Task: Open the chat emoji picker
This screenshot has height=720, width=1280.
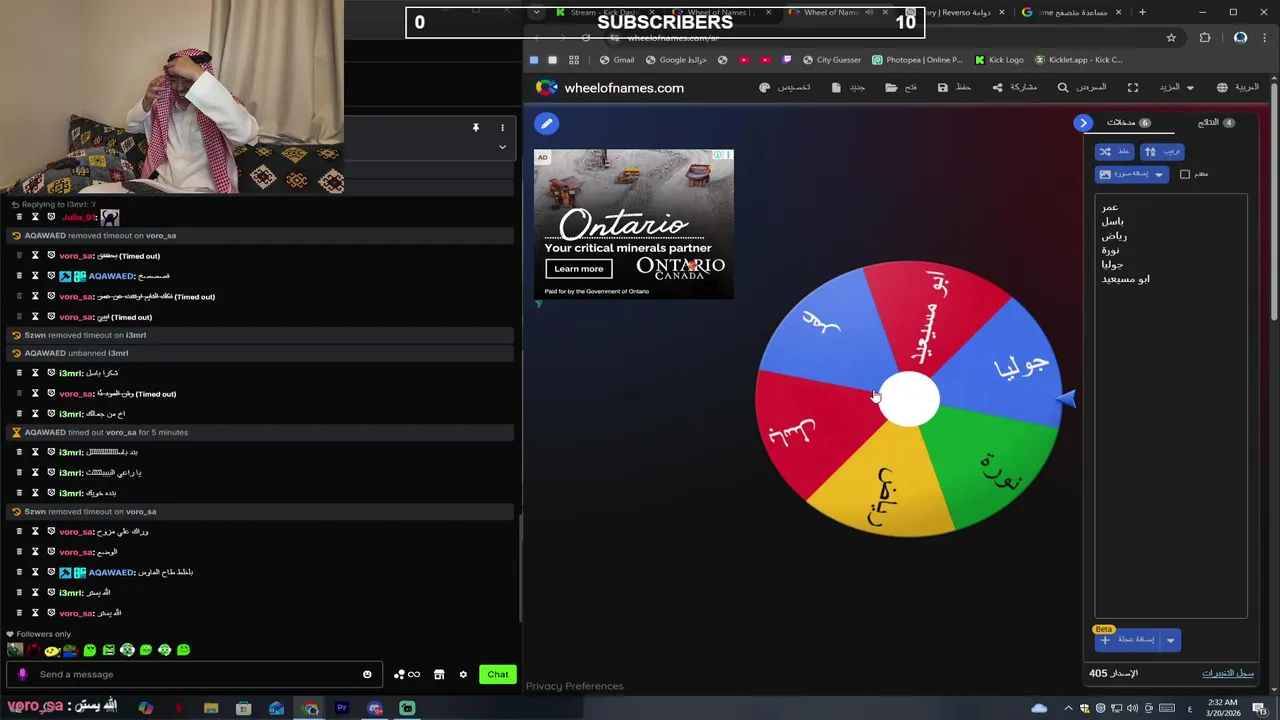Action: (x=367, y=674)
